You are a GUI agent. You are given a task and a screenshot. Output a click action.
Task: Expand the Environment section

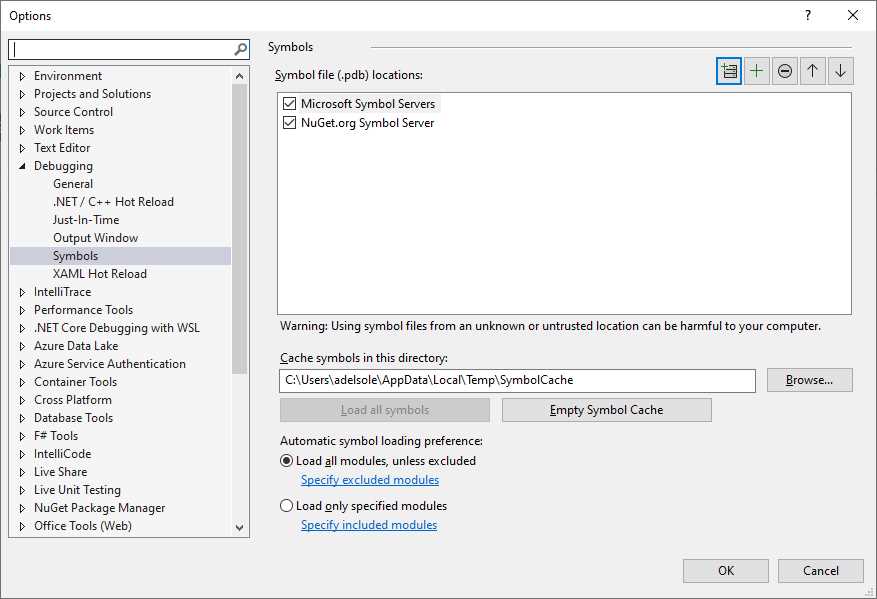(23, 75)
